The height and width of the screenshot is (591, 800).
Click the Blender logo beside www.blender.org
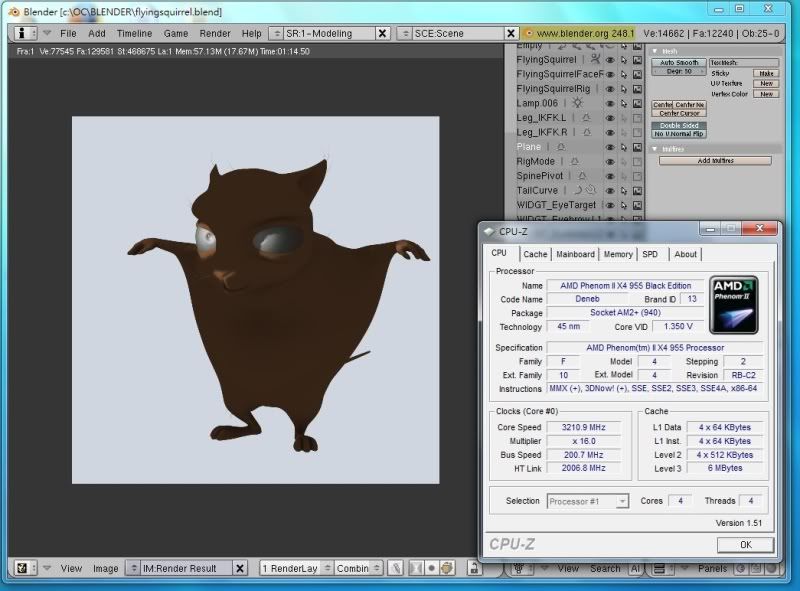[x=529, y=33]
